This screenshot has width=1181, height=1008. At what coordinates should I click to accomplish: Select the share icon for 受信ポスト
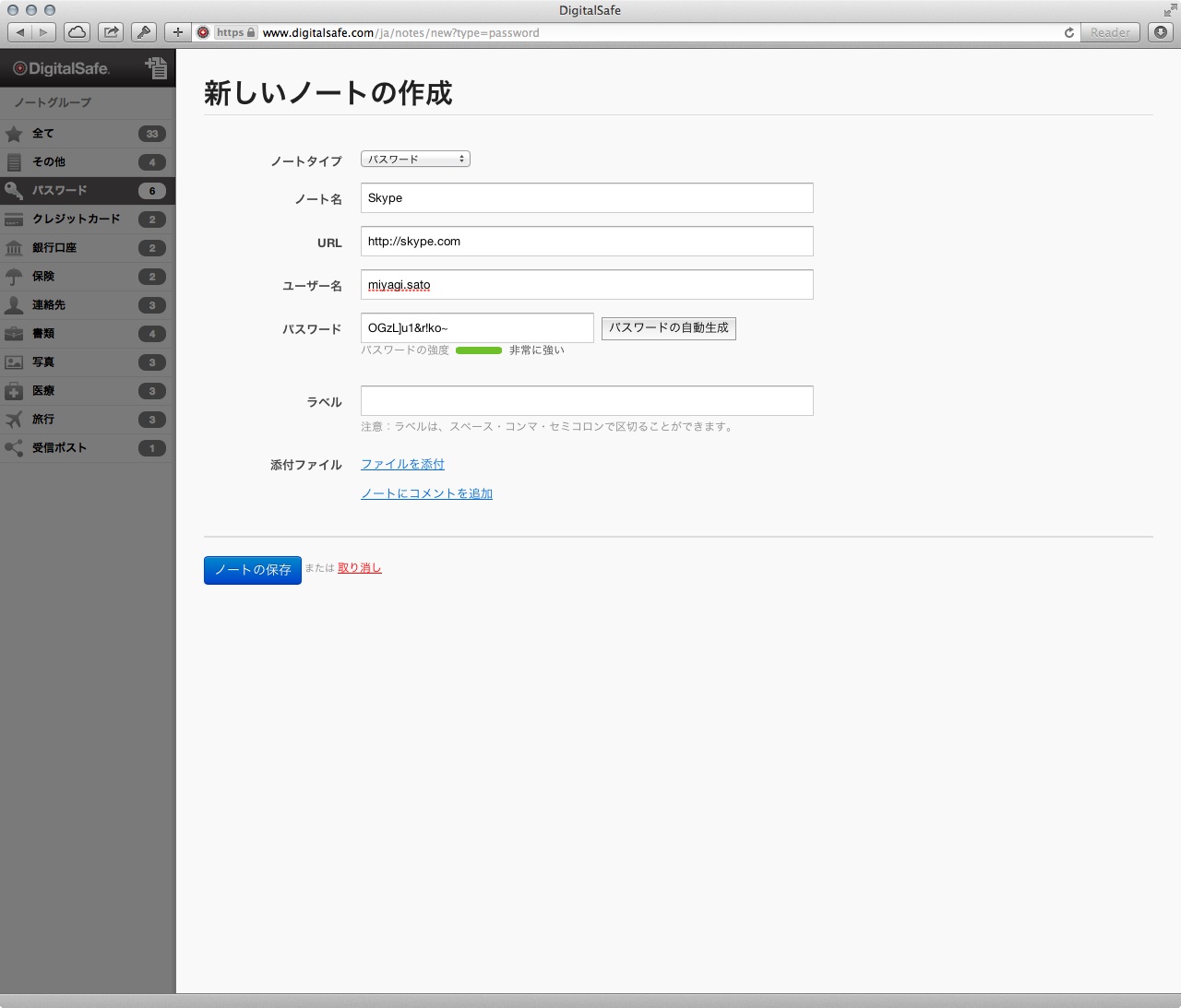coord(14,448)
